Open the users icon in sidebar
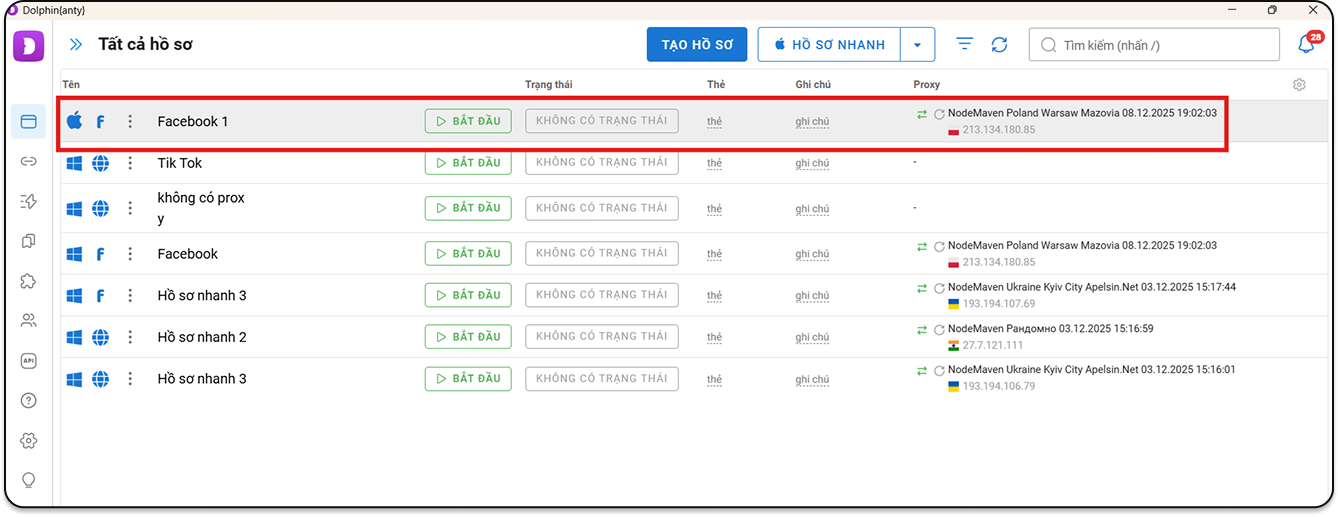 pos(29,321)
